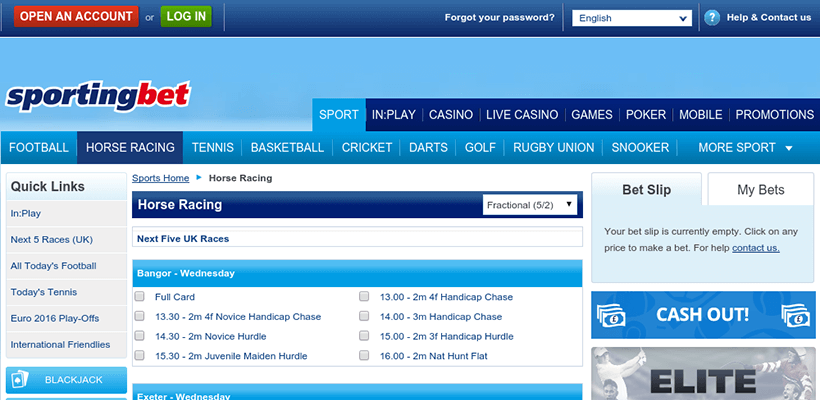Viewport: 820px width, 400px height.
Task: Tick the 13.30 Novice Handicap Chase checkbox
Action: 140,316
